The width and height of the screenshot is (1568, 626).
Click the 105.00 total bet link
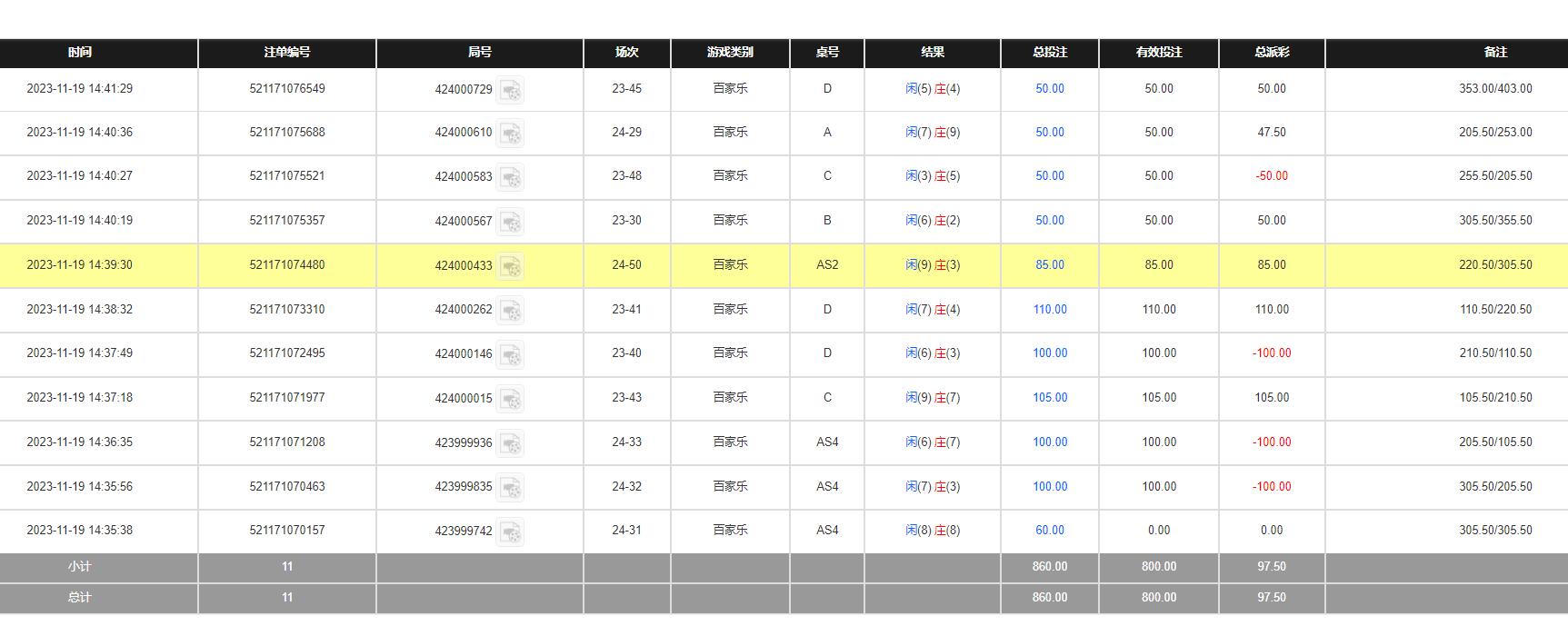coord(1050,398)
